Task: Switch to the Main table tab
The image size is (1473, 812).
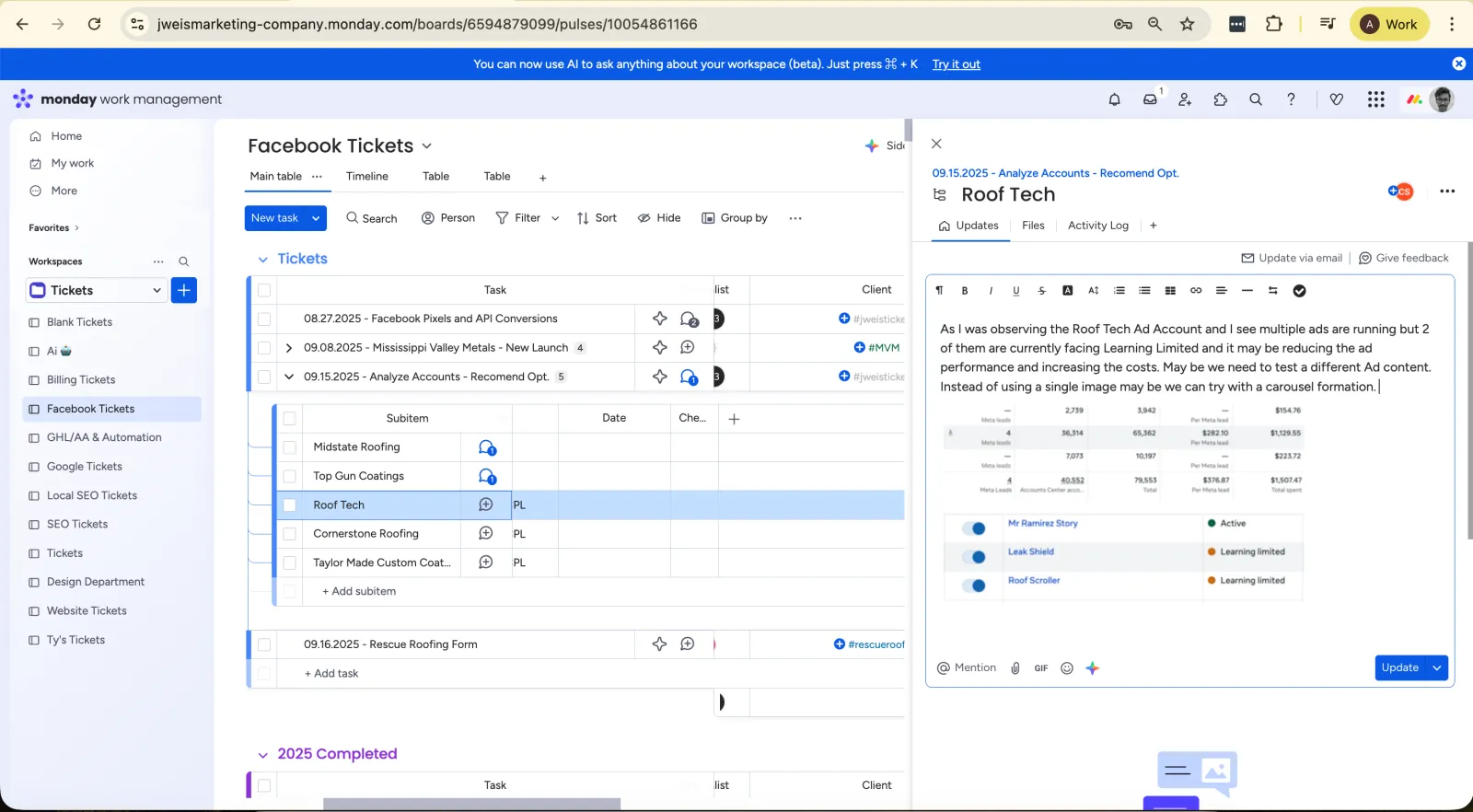Action: (275, 177)
